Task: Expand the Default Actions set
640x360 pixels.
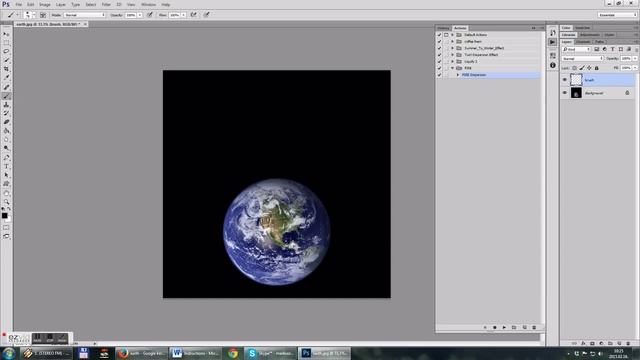Action: 452,35
